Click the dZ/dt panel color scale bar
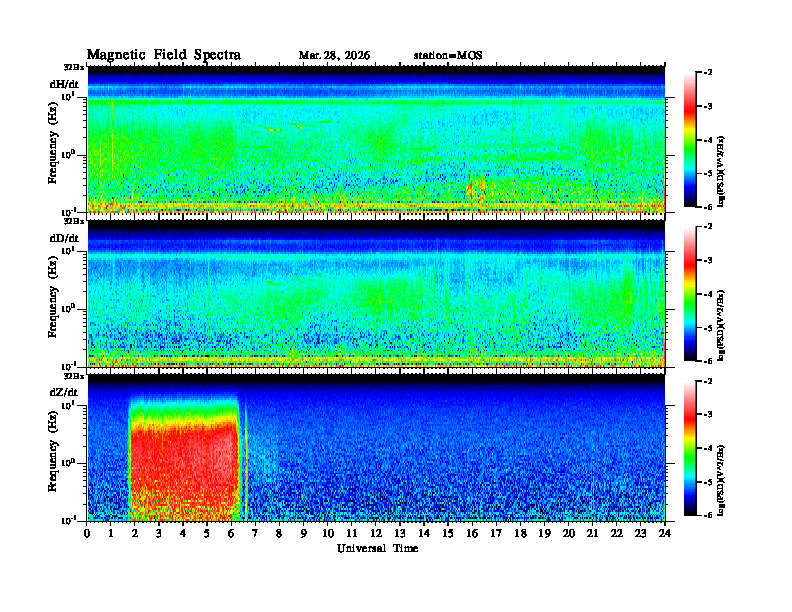792x612 pixels. 690,448
